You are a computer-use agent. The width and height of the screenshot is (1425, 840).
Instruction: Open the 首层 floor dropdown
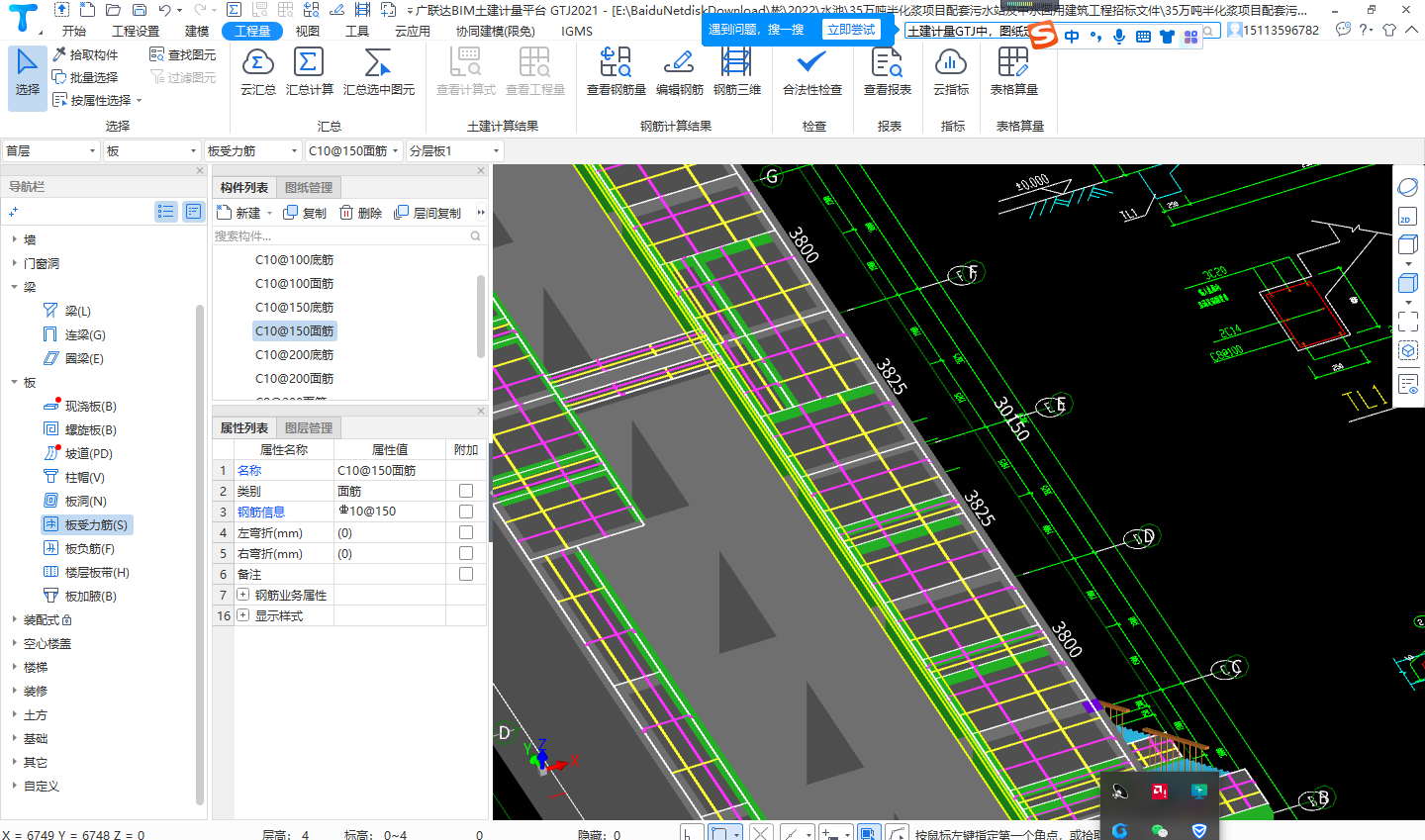pyautogui.click(x=50, y=150)
